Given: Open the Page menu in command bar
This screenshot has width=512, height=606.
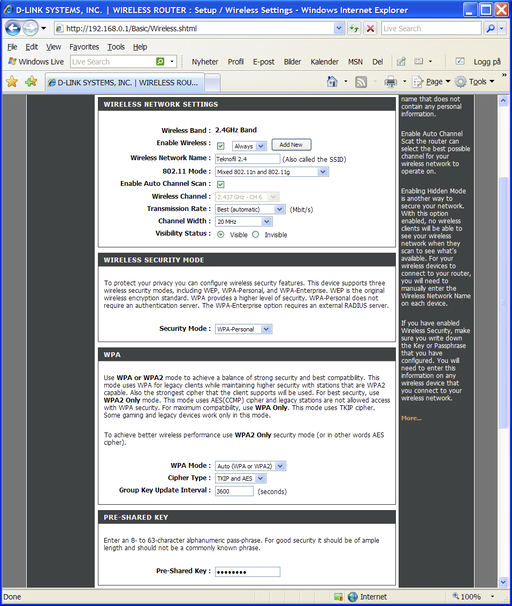Looking at the screenshot, I should [x=432, y=82].
